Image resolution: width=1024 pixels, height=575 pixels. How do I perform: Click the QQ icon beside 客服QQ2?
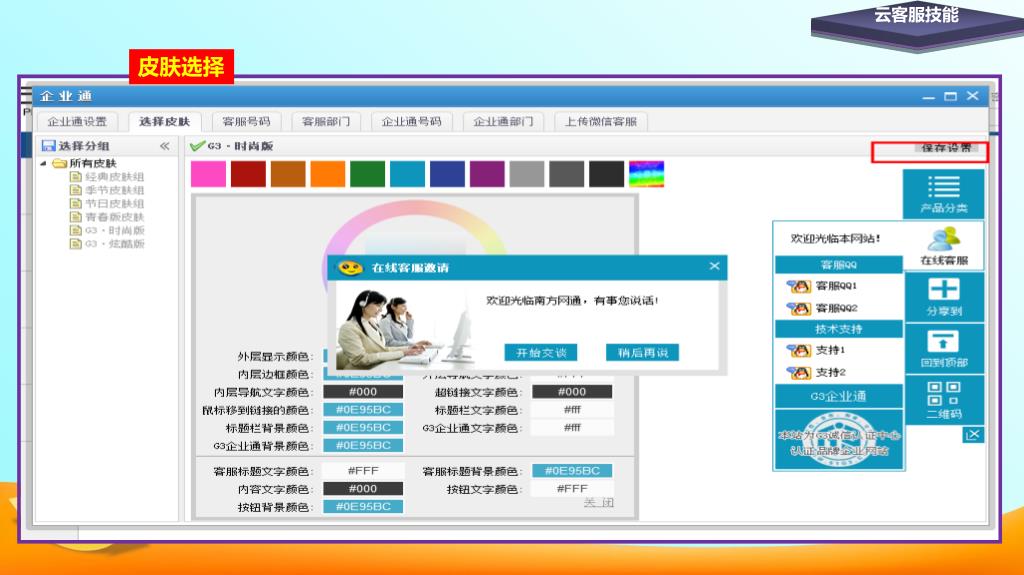point(799,308)
